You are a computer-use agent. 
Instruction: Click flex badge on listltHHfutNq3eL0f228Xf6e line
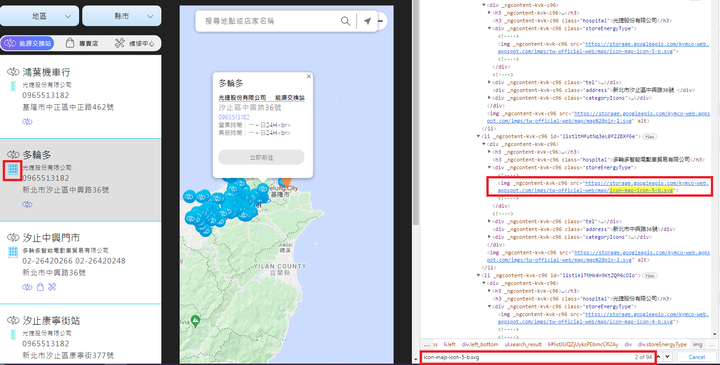[x=649, y=136]
